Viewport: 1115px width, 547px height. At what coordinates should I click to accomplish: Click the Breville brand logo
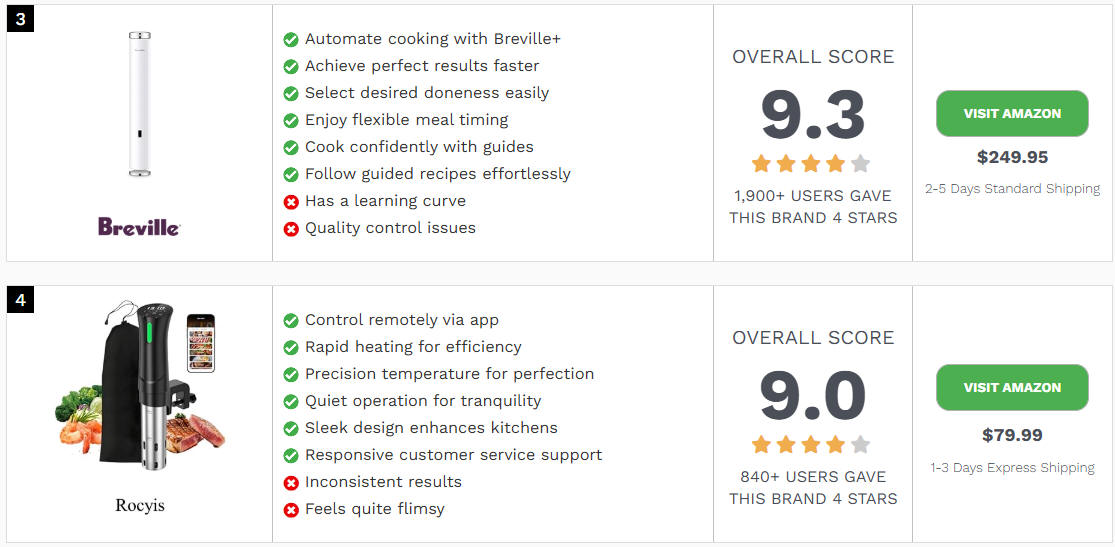[x=139, y=227]
